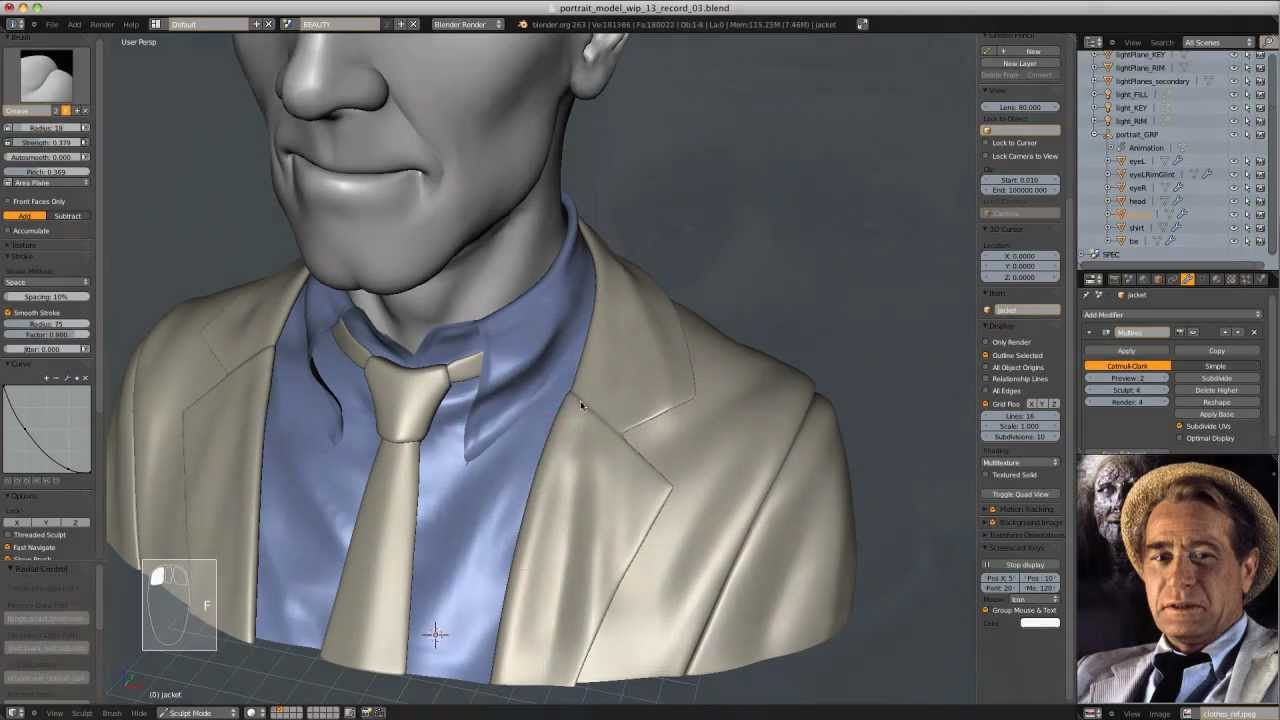Open the Render properties tab icon
This screenshot has width=1280, height=720.
coord(1116,280)
